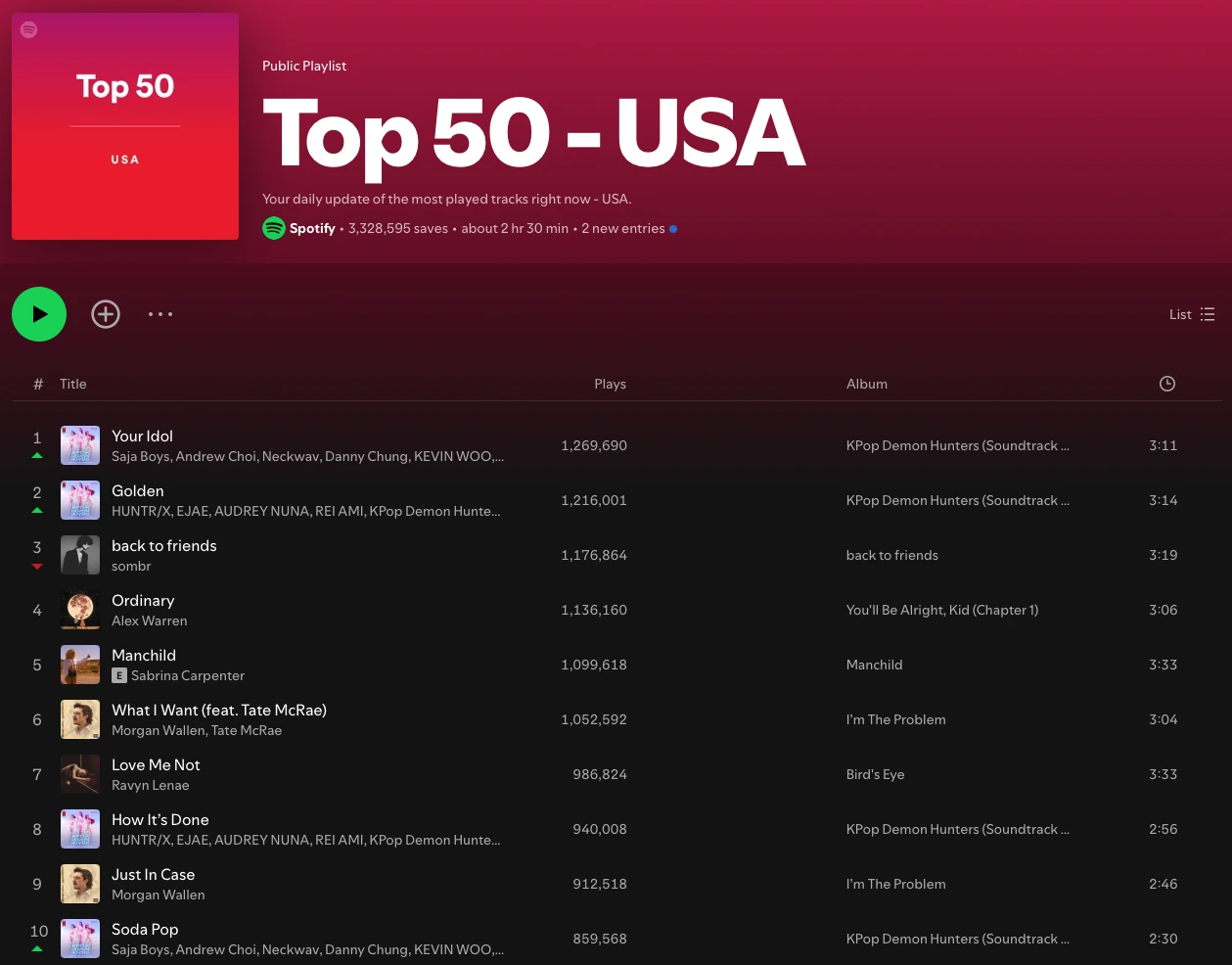The height and width of the screenshot is (965, 1232).
Task: Open the Golden track title
Action: [x=138, y=491]
